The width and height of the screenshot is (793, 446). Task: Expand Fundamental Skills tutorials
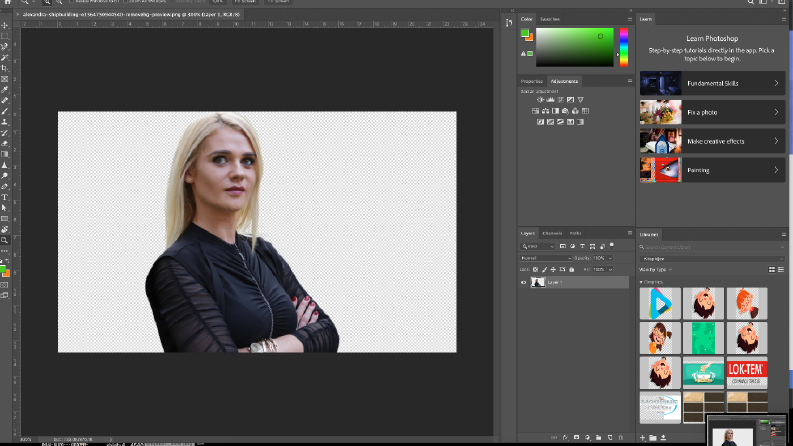point(712,83)
